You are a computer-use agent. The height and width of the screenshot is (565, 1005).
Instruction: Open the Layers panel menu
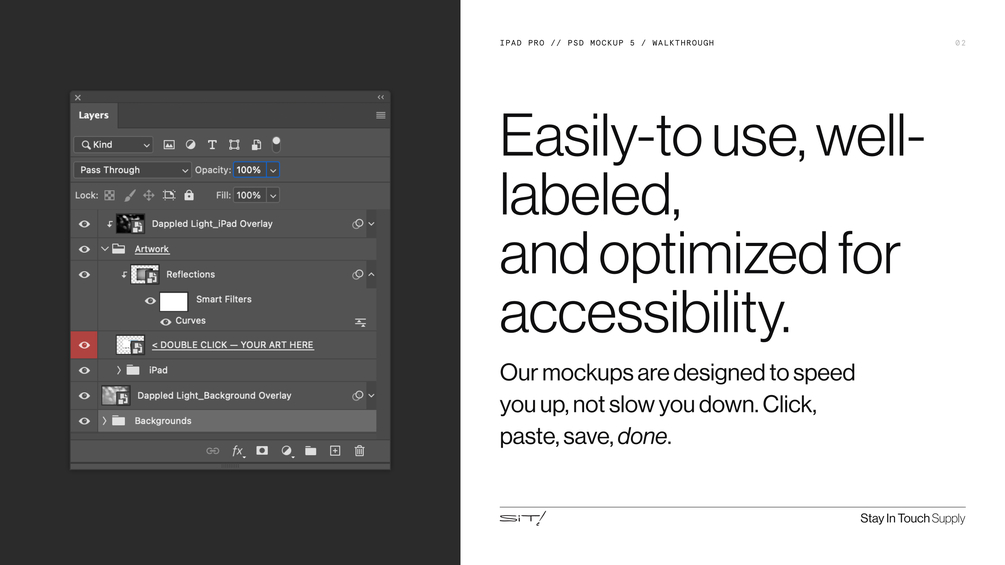(381, 115)
